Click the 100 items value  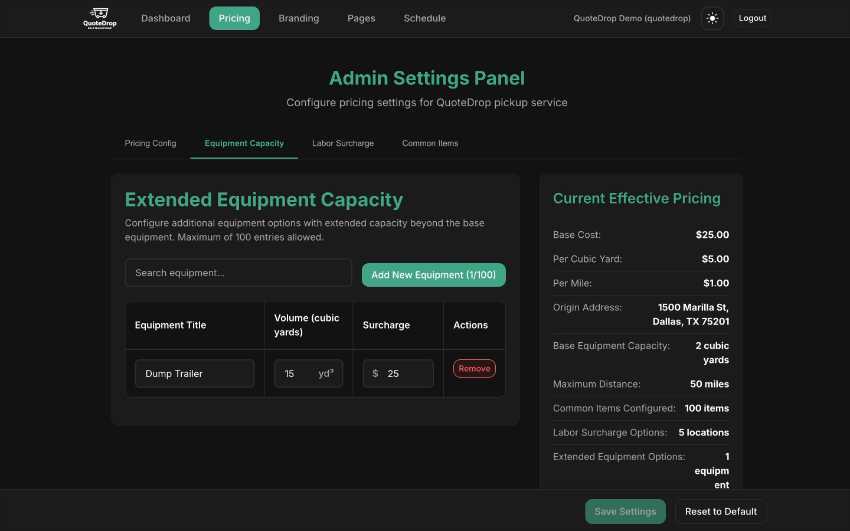click(x=707, y=408)
